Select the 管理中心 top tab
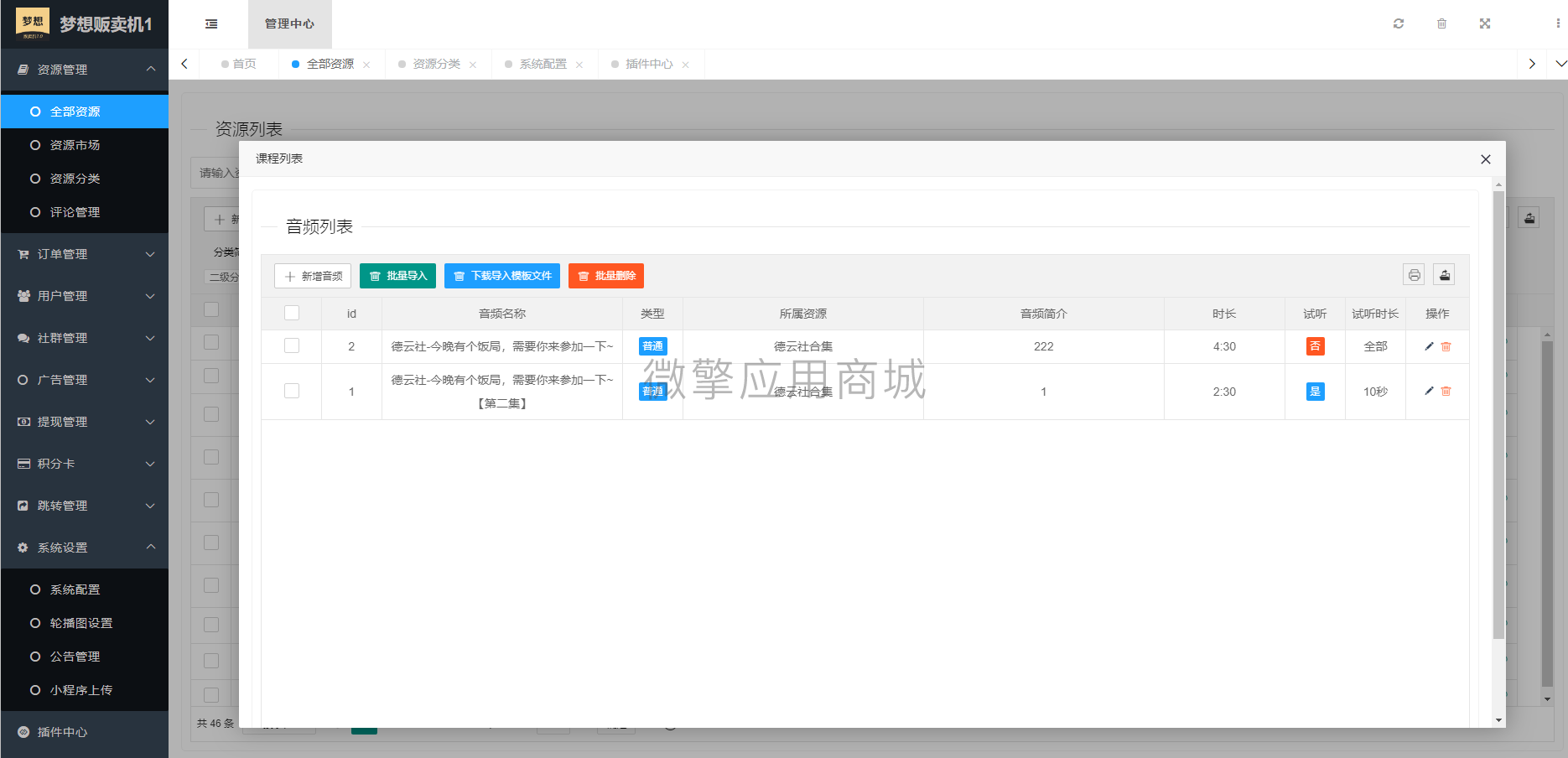 click(x=290, y=24)
